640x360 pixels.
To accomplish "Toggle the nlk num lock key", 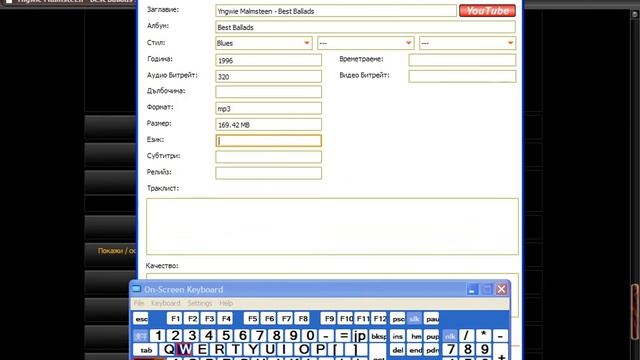I will tap(450, 336).
